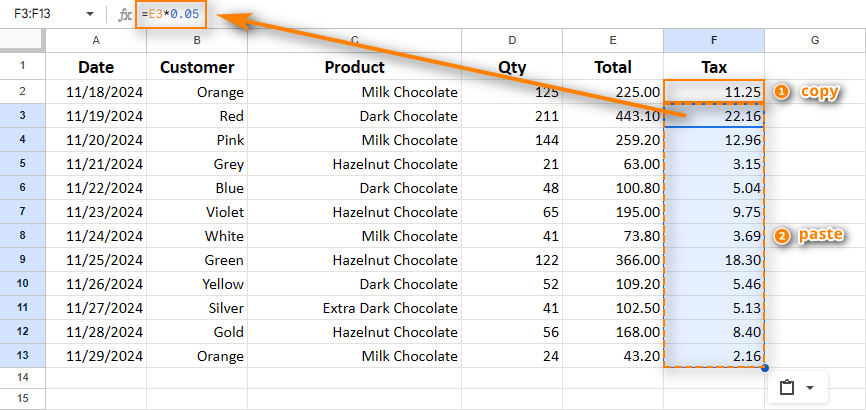Screen dimensions: 866x410
Task: Expand the Name box dropdown arrow
Action: pyautogui.click(x=89, y=14)
